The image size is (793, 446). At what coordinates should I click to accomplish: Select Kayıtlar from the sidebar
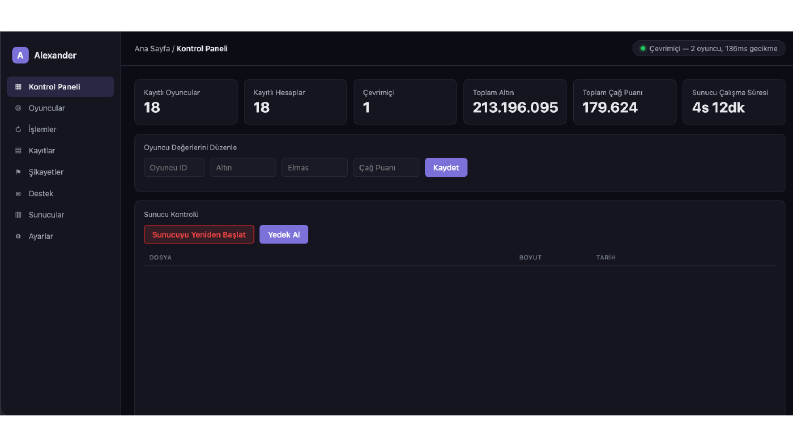click(60, 151)
